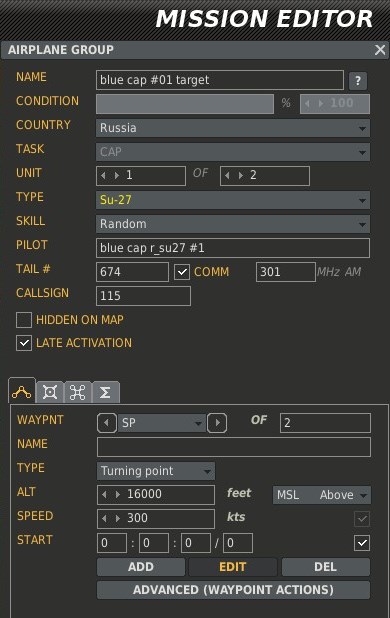The width and height of the screenshot is (390, 618).
Task: Open the Triggered actions tab icon
Action: (78, 392)
